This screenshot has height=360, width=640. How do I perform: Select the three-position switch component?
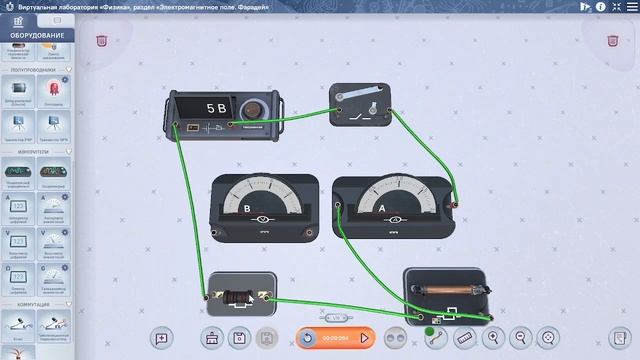coord(53,326)
